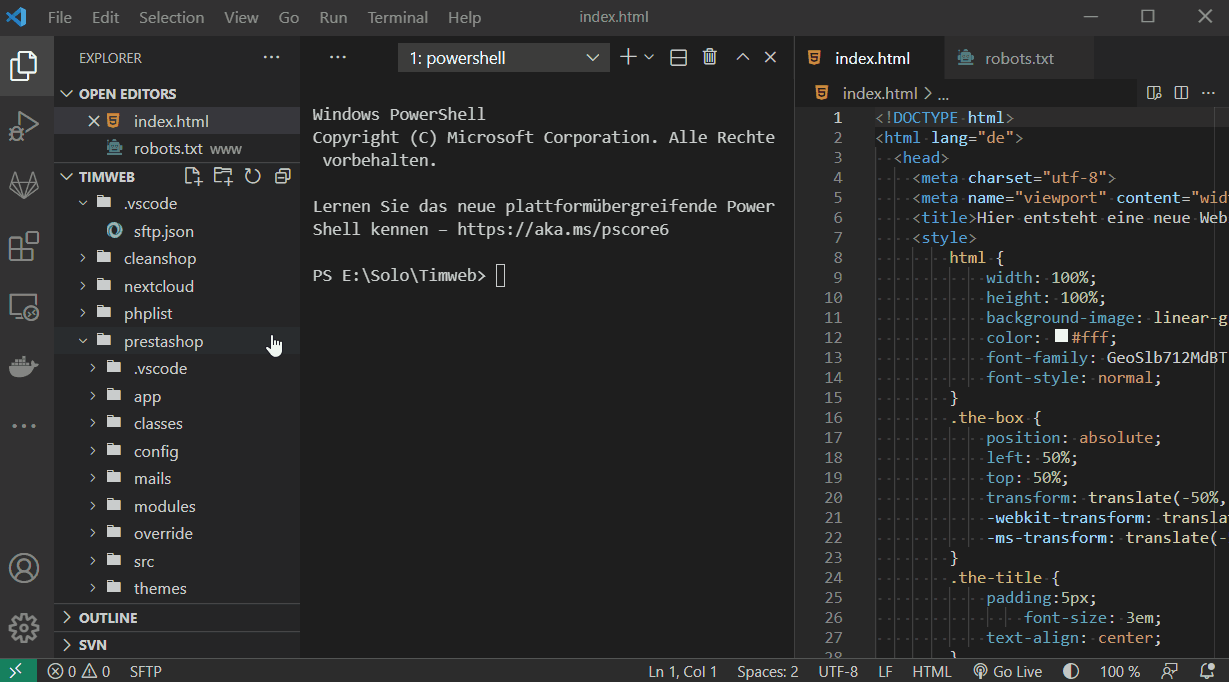The height and width of the screenshot is (682, 1229).
Task: Close the terminal panel with X
Action: (x=770, y=57)
